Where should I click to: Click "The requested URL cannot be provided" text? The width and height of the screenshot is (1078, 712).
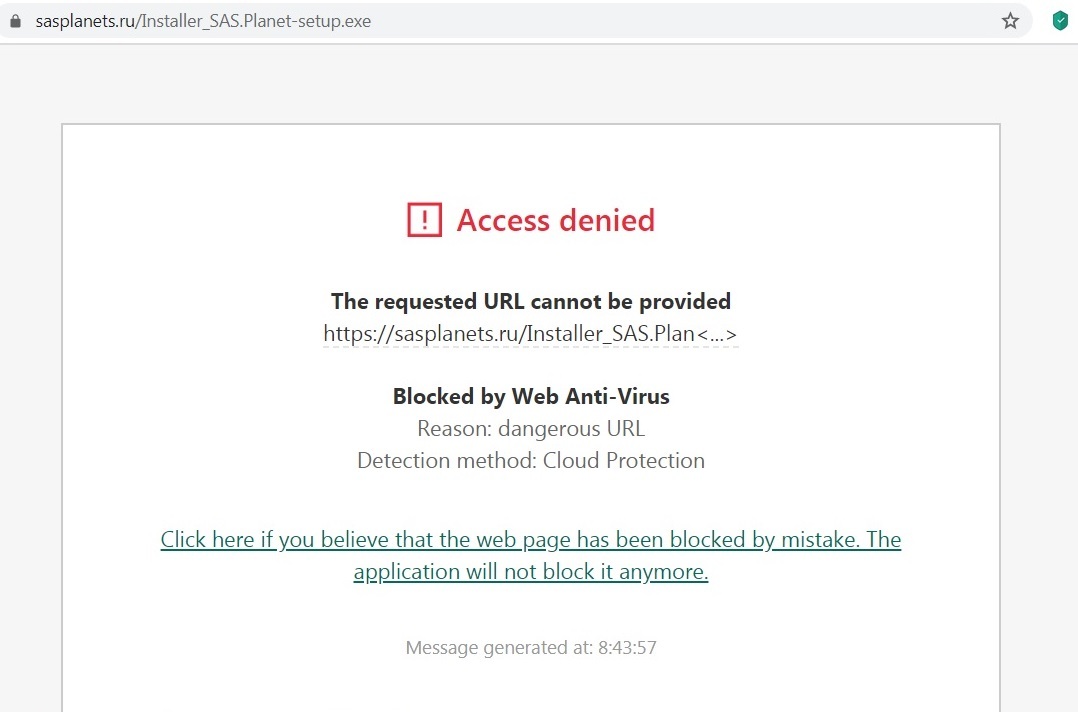[x=531, y=301]
